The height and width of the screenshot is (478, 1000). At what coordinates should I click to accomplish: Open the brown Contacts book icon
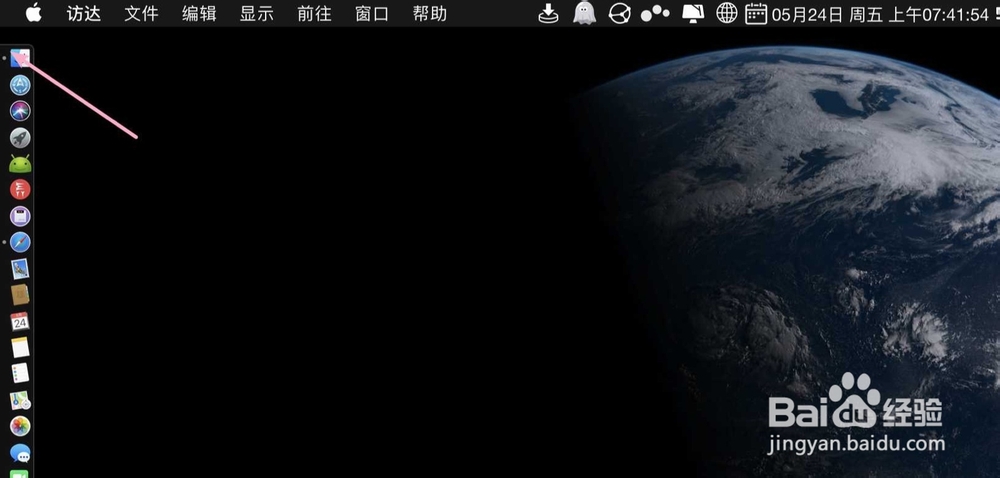pyautogui.click(x=20, y=295)
